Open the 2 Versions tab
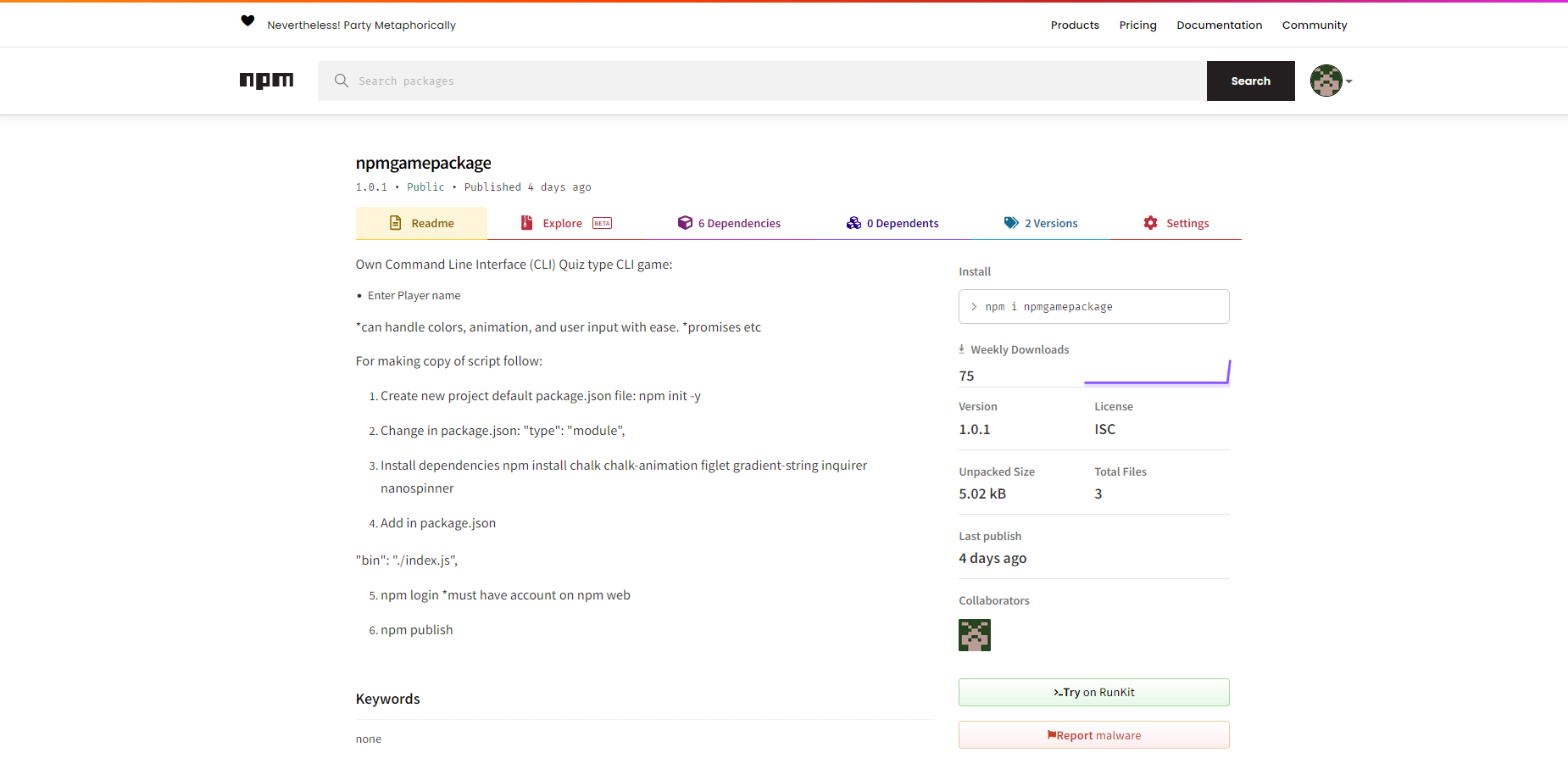This screenshot has height=775, width=1568. click(x=1041, y=223)
